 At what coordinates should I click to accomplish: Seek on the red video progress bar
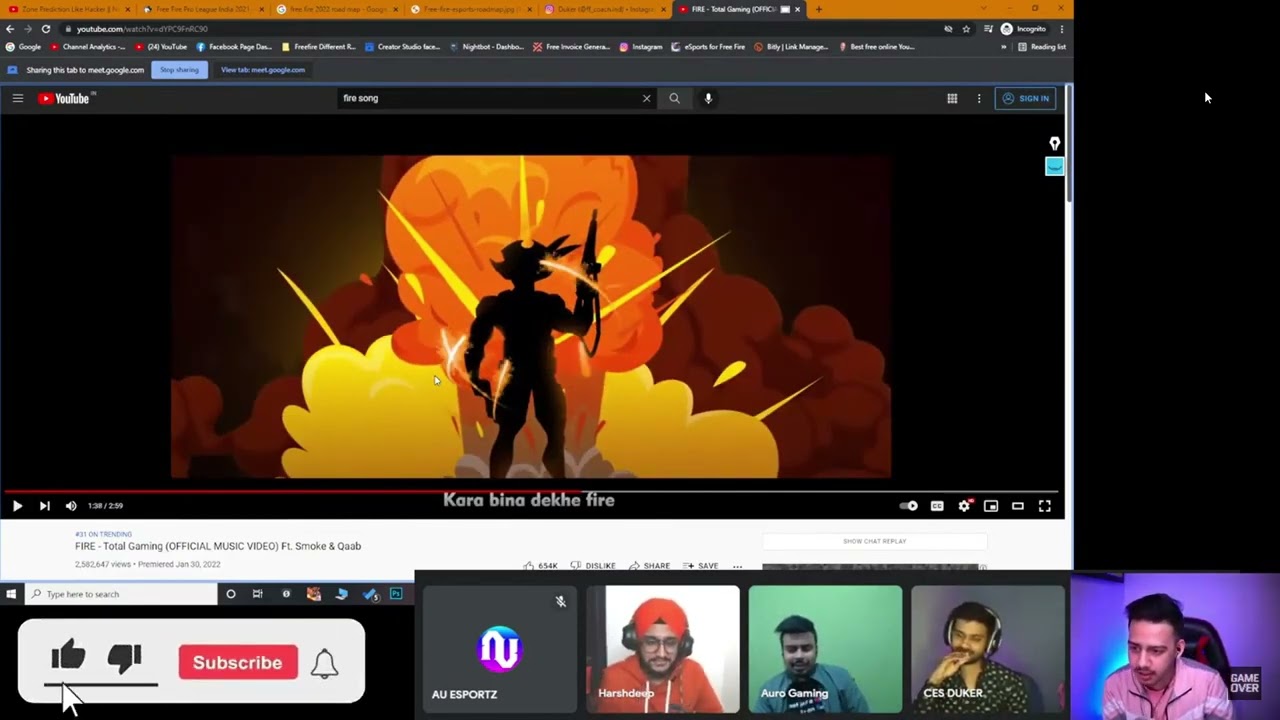click(x=532, y=491)
